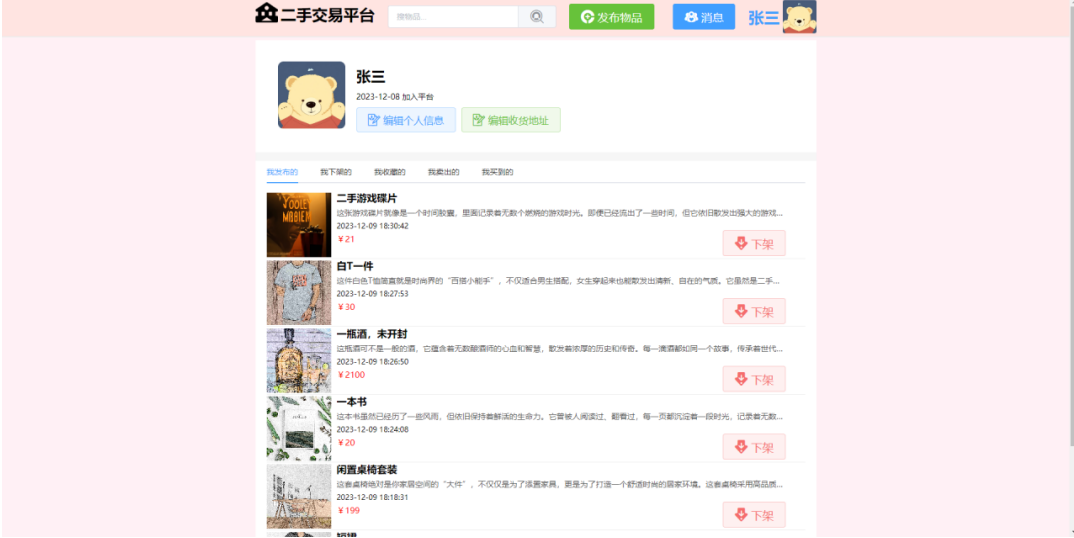Click the search magnifier button
1074x538 pixels.
coord(537,17)
